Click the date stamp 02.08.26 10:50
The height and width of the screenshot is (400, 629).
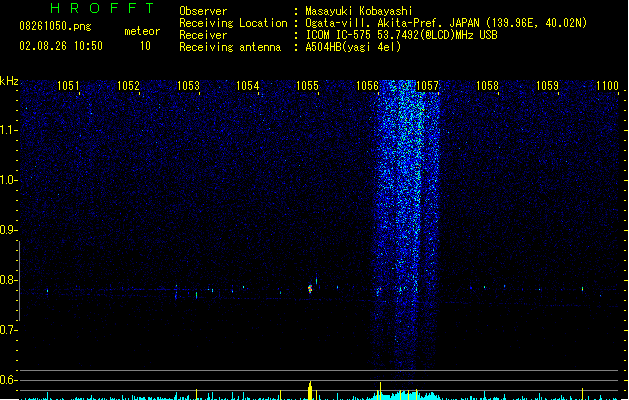click(61, 46)
